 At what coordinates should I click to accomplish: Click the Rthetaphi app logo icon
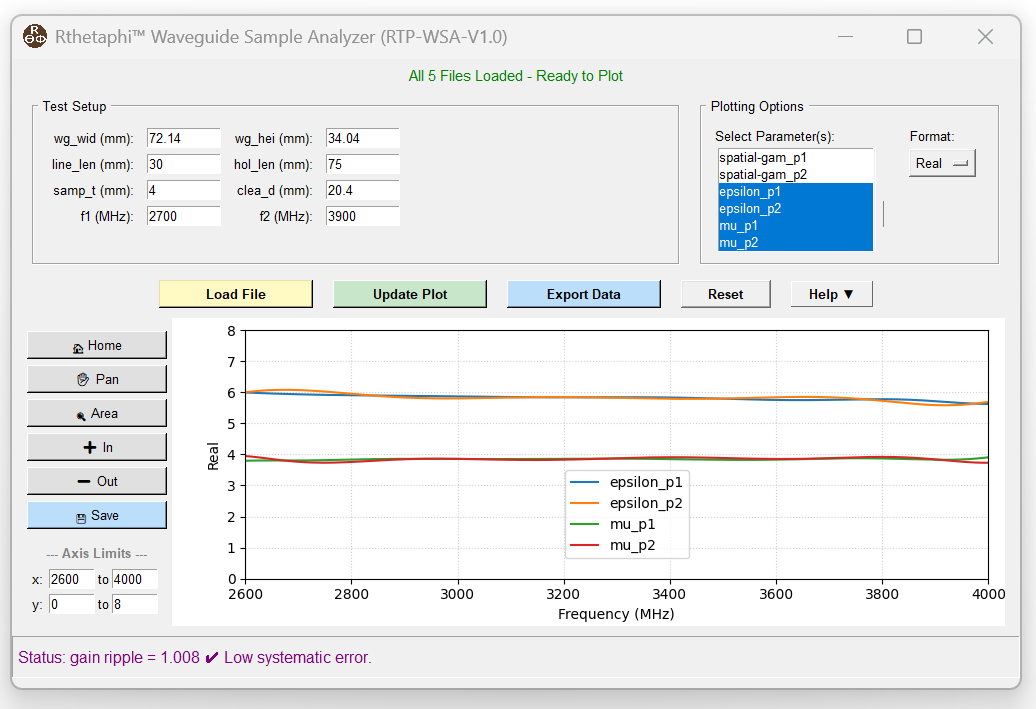tap(35, 36)
